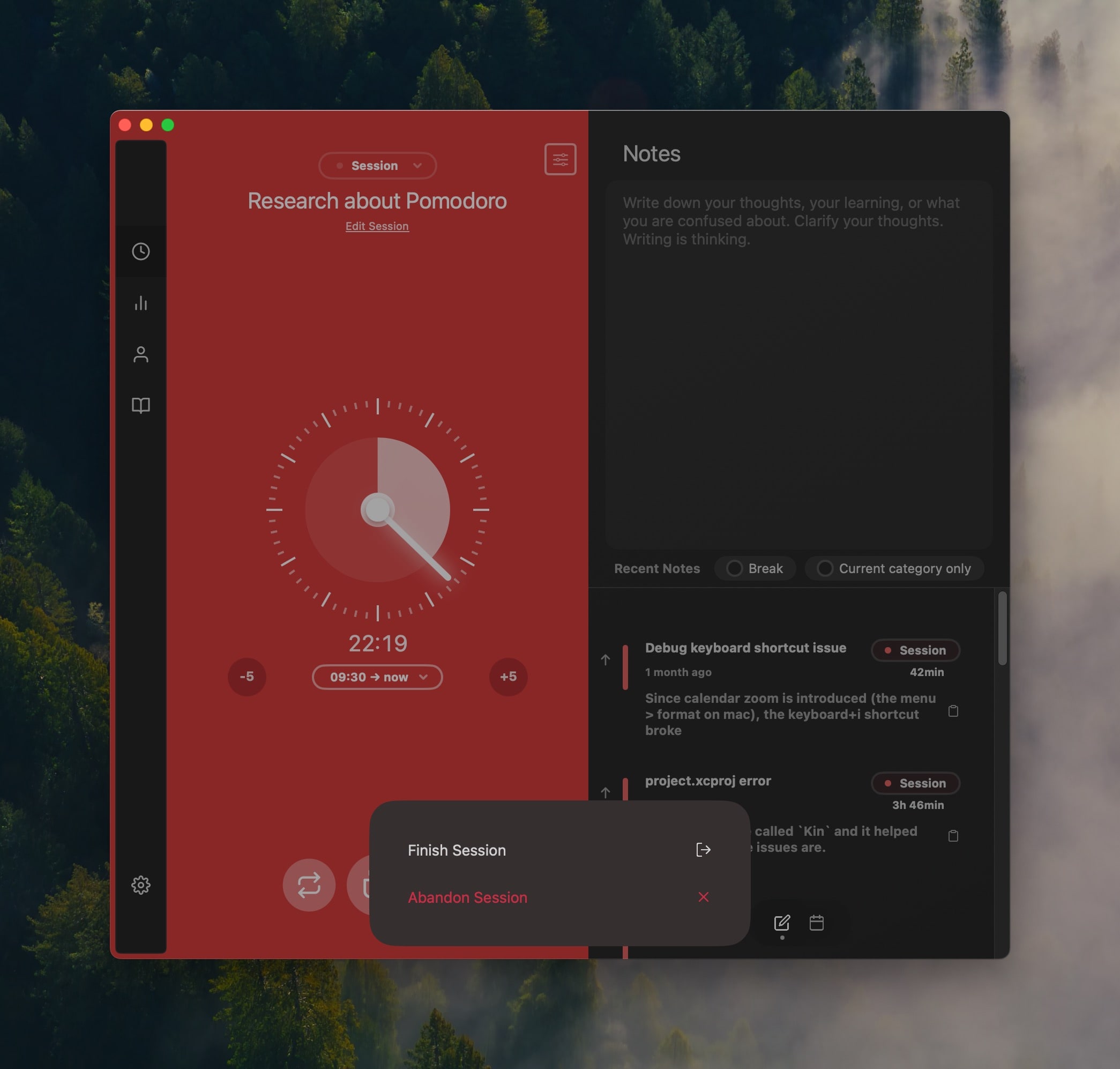Screen dimensions: 1120x1069
Task: Click the calendar icon below notes
Action: 816,922
